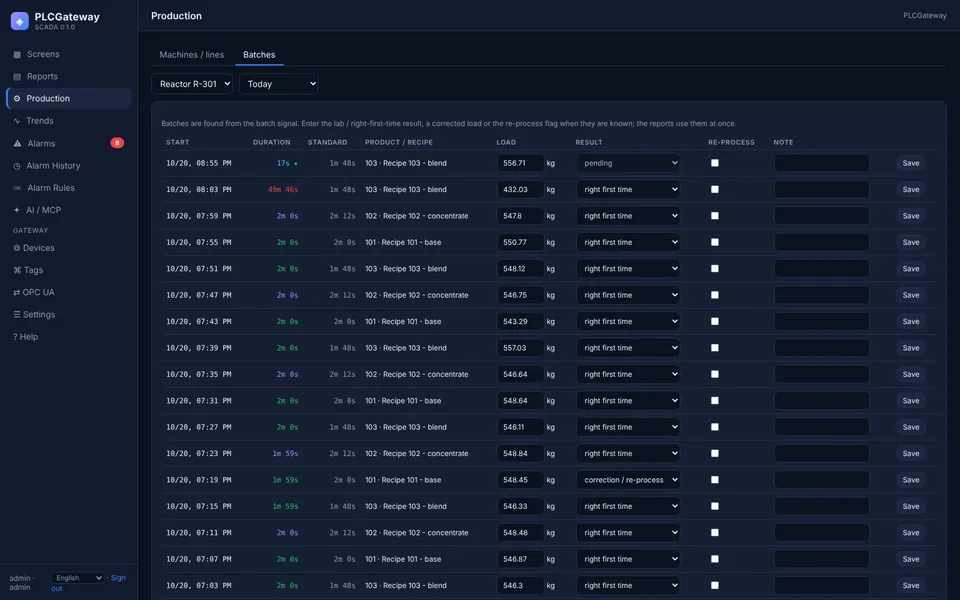Open the Reactor R-301 machine dropdown
The image size is (960, 600).
pyautogui.click(x=192, y=84)
